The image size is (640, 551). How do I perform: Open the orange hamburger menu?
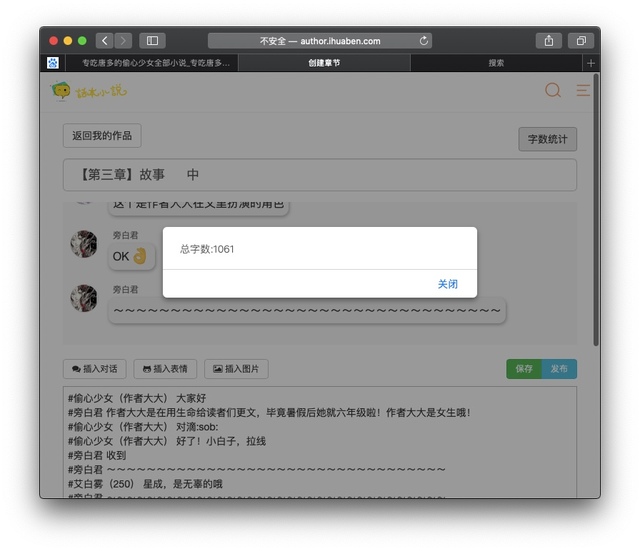pos(582,91)
